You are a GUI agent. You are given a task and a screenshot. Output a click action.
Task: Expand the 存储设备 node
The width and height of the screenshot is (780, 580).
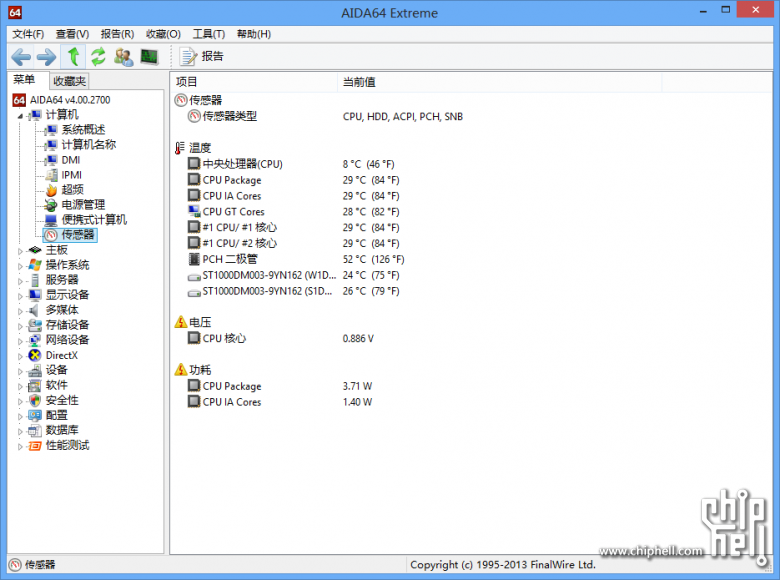point(20,326)
